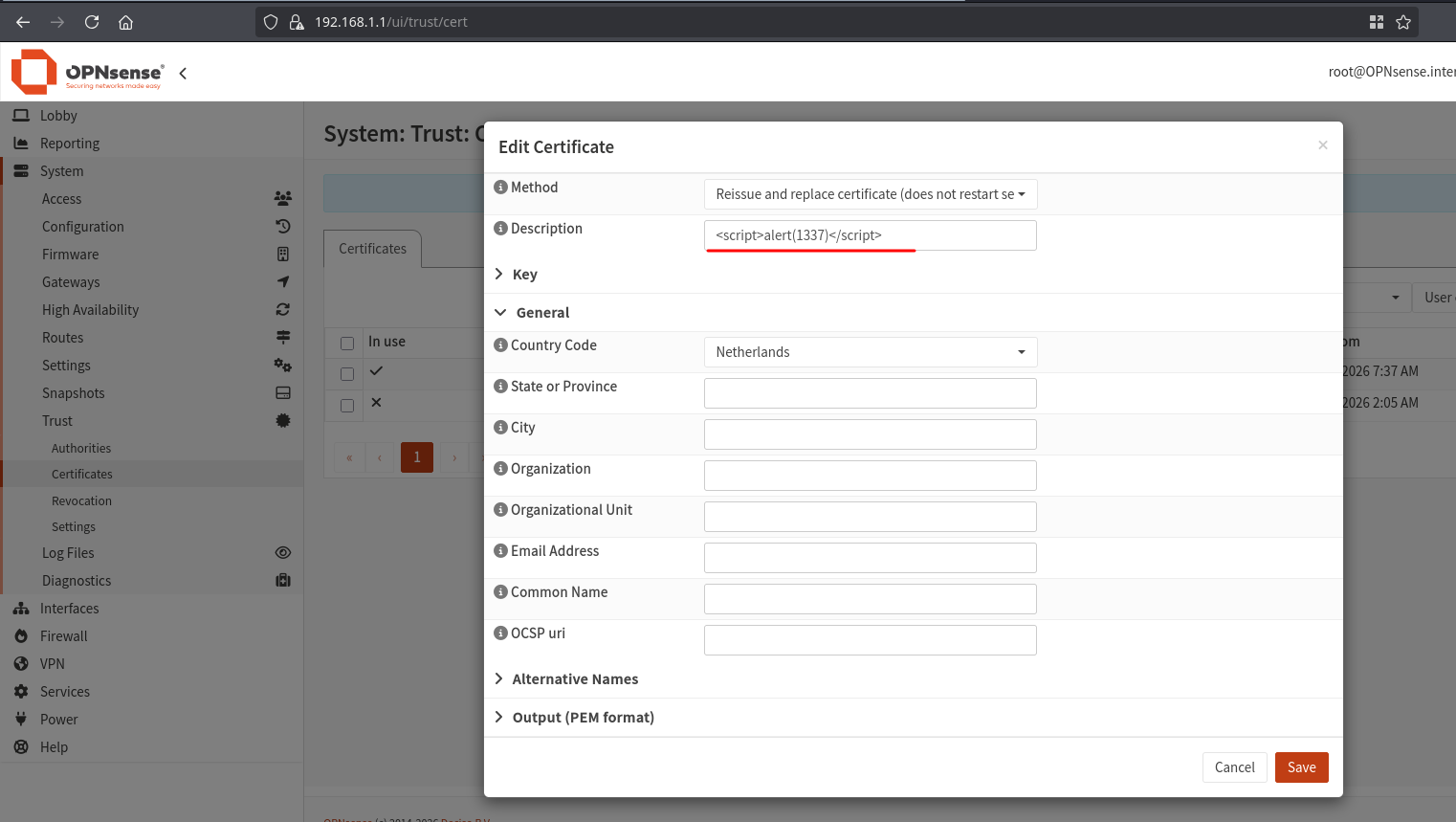Image resolution: width=1456 pixels, height=822 pixels.
Task: Show help for Common Name info icon
Action: (500, 591)
